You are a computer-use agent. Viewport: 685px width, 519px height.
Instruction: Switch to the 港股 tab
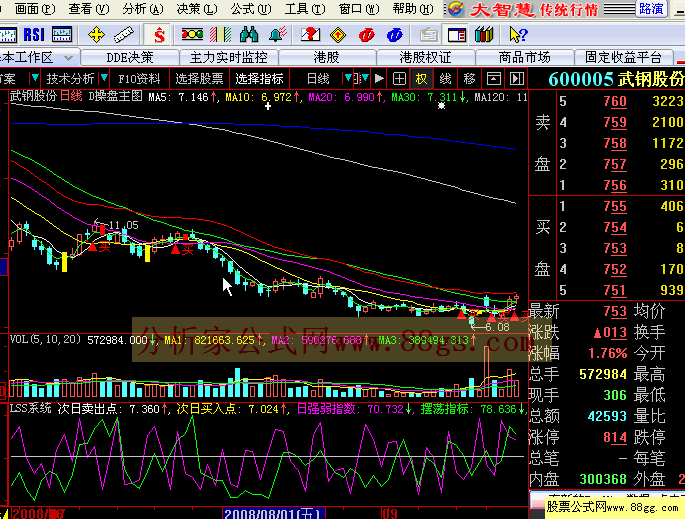pos(327,57)
